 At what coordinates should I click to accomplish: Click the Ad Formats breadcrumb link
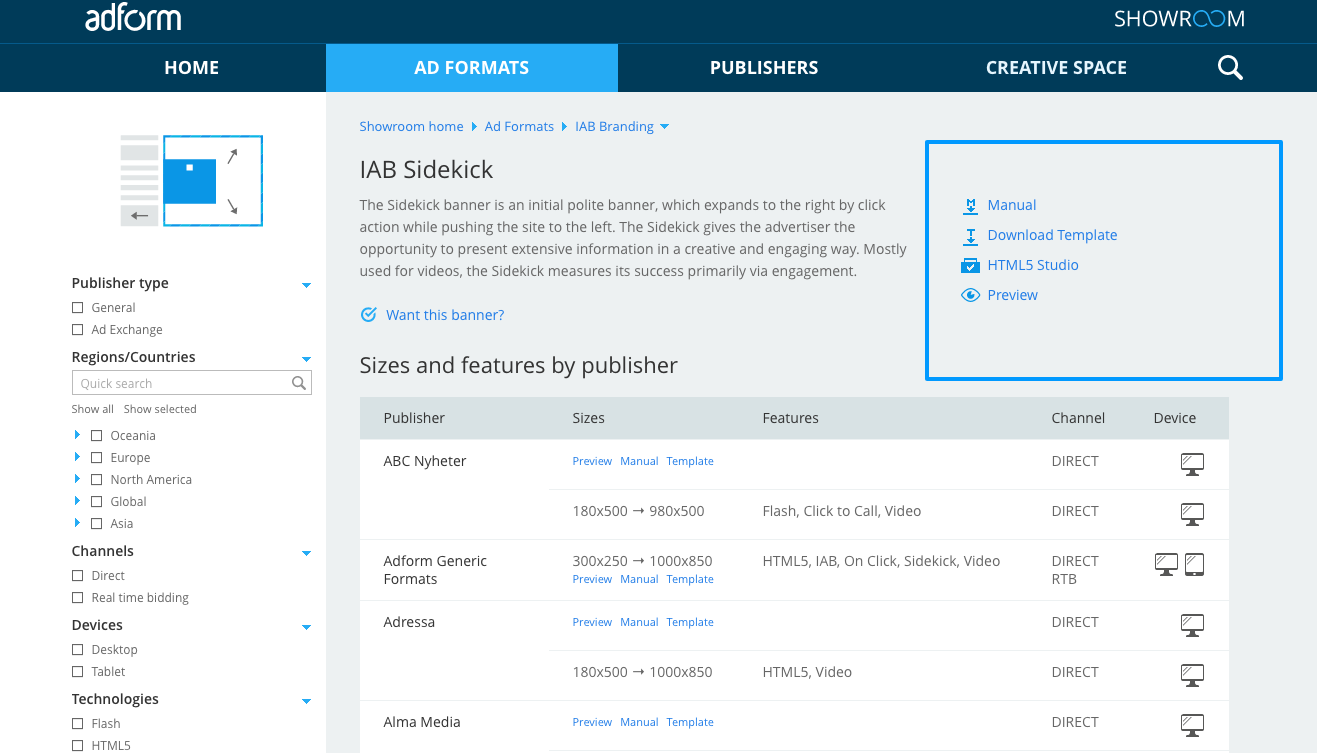519,127
